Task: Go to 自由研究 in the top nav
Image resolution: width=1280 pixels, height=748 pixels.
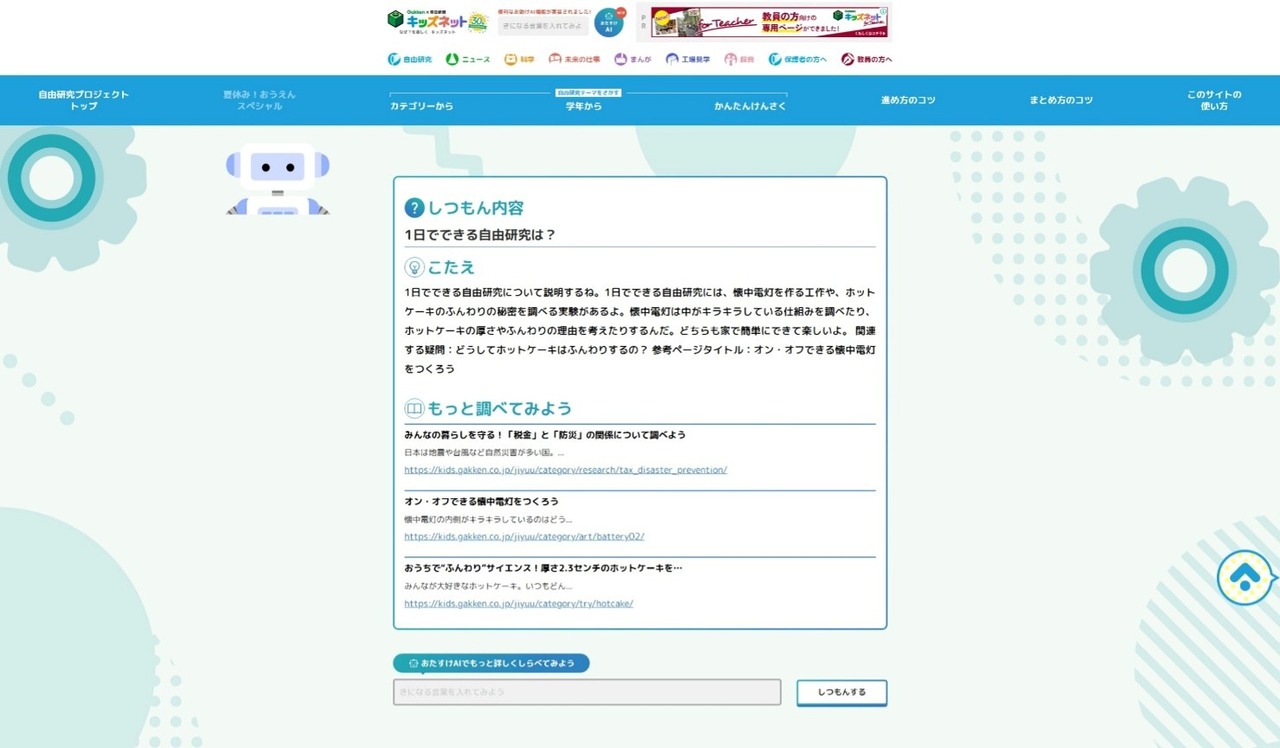Action: tap(410, 60)
